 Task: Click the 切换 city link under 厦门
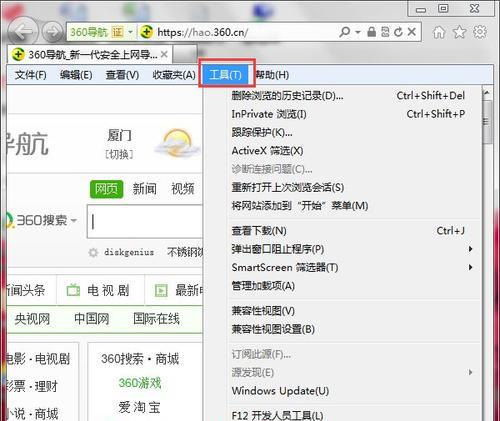coord(119,154)
